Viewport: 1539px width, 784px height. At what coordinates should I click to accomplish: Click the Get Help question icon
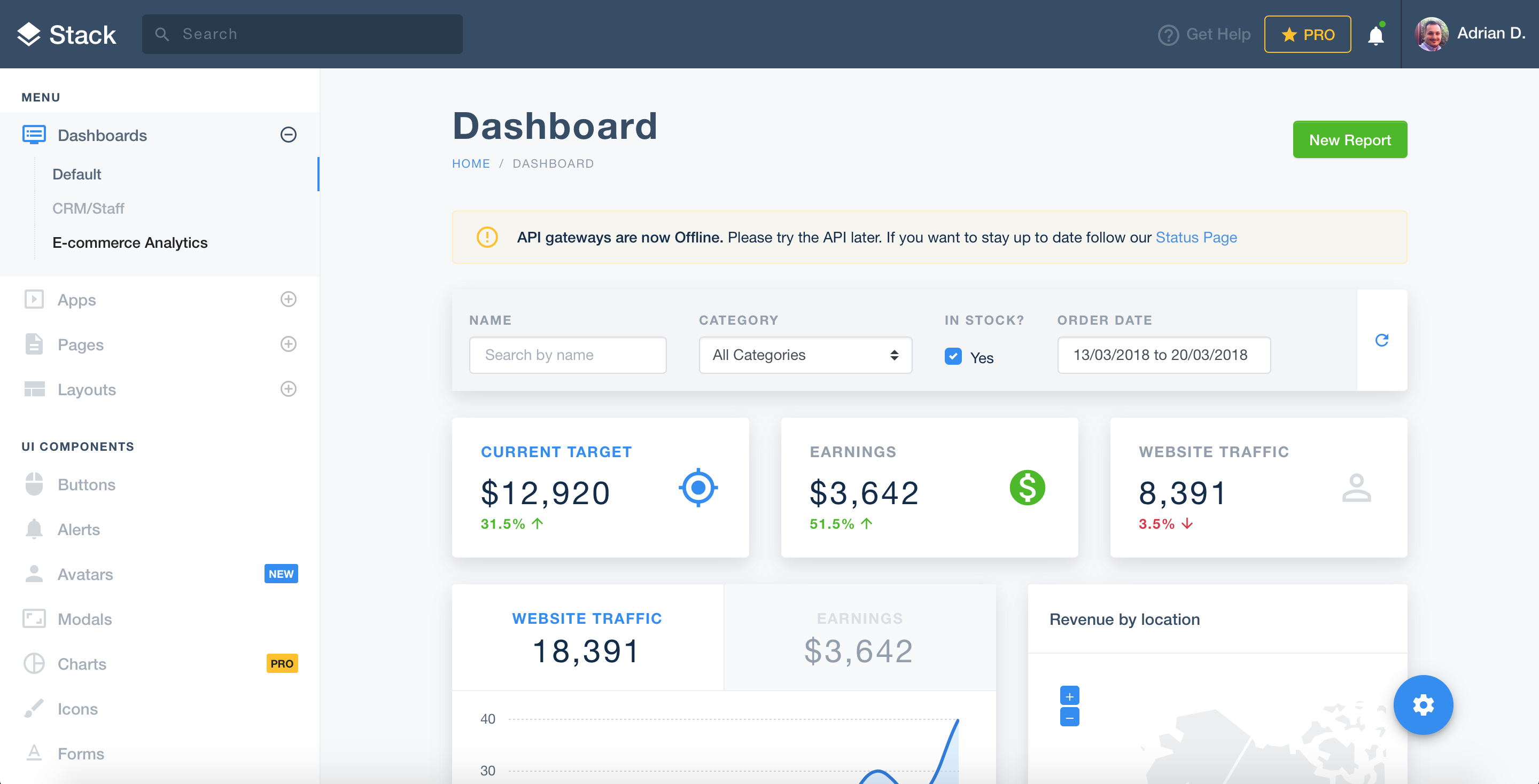click(x=1168, y=35)
